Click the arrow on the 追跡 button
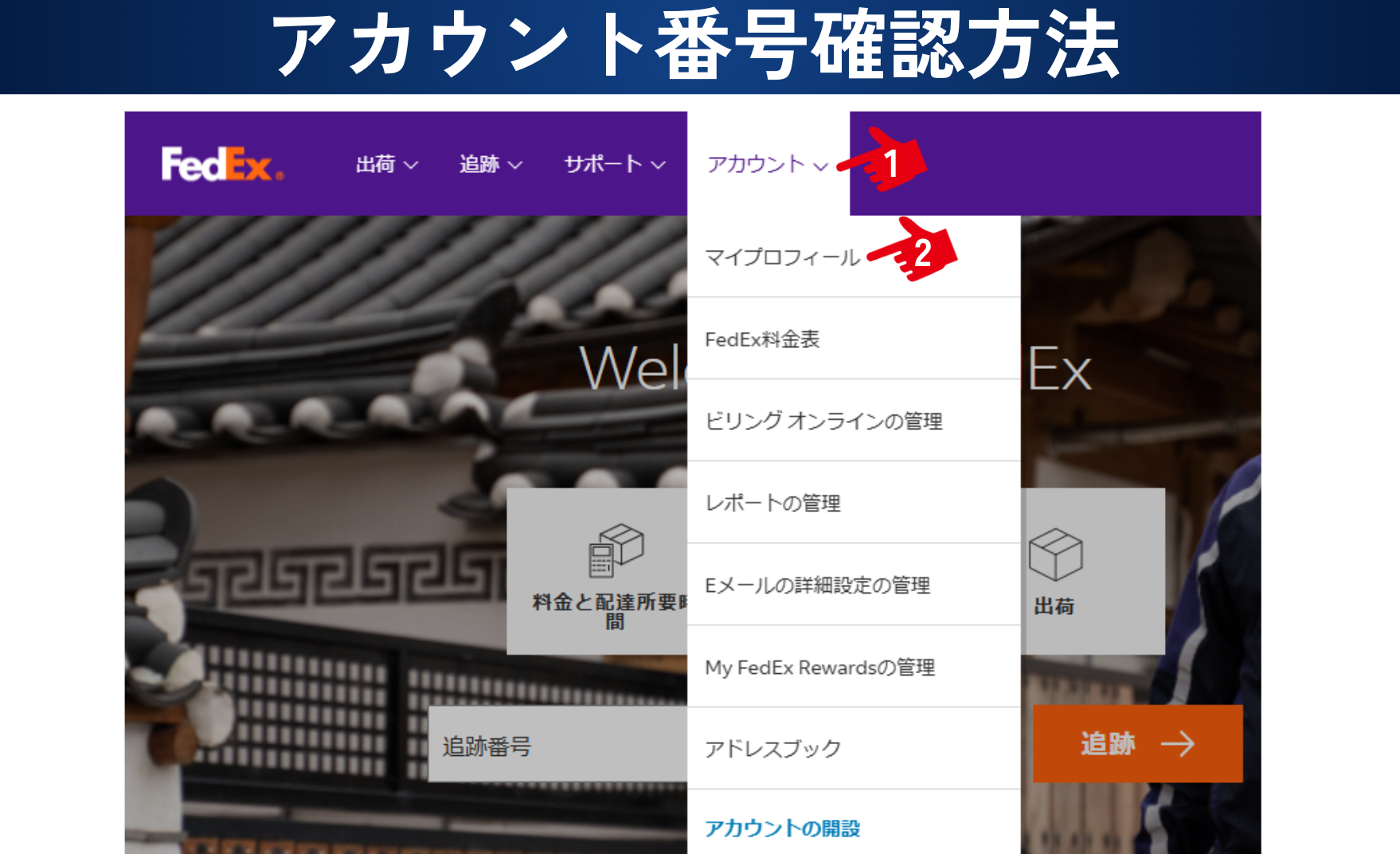The image size is (1400, 854). tap(1178, 744)
